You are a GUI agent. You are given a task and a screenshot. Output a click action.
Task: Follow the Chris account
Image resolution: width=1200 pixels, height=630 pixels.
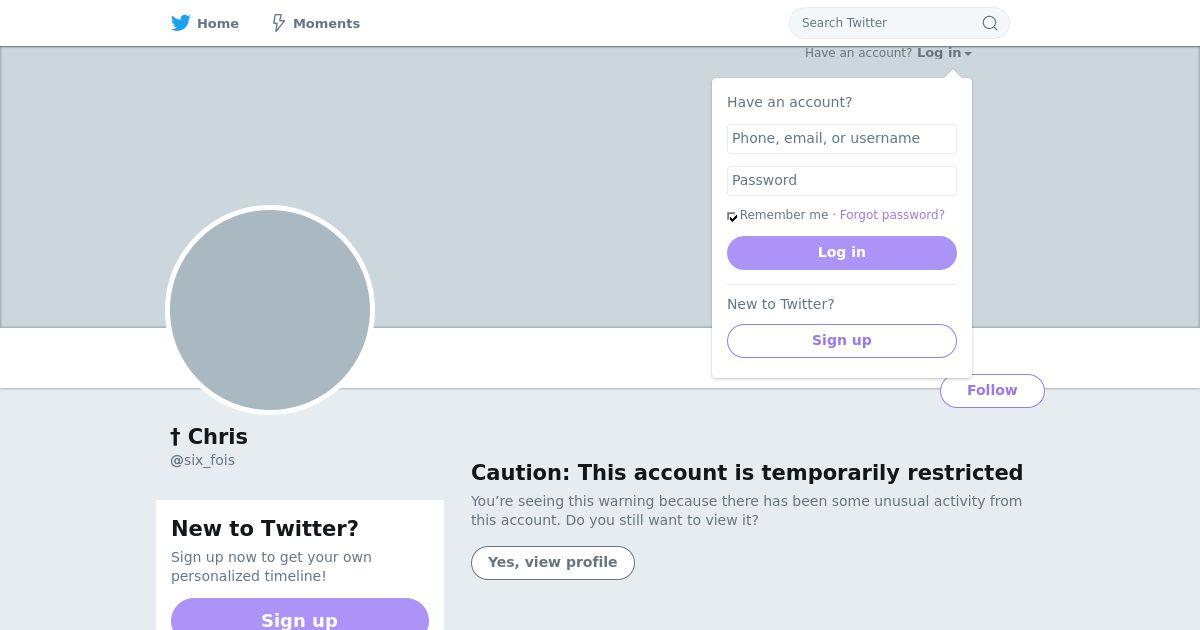tap(991, 390)
